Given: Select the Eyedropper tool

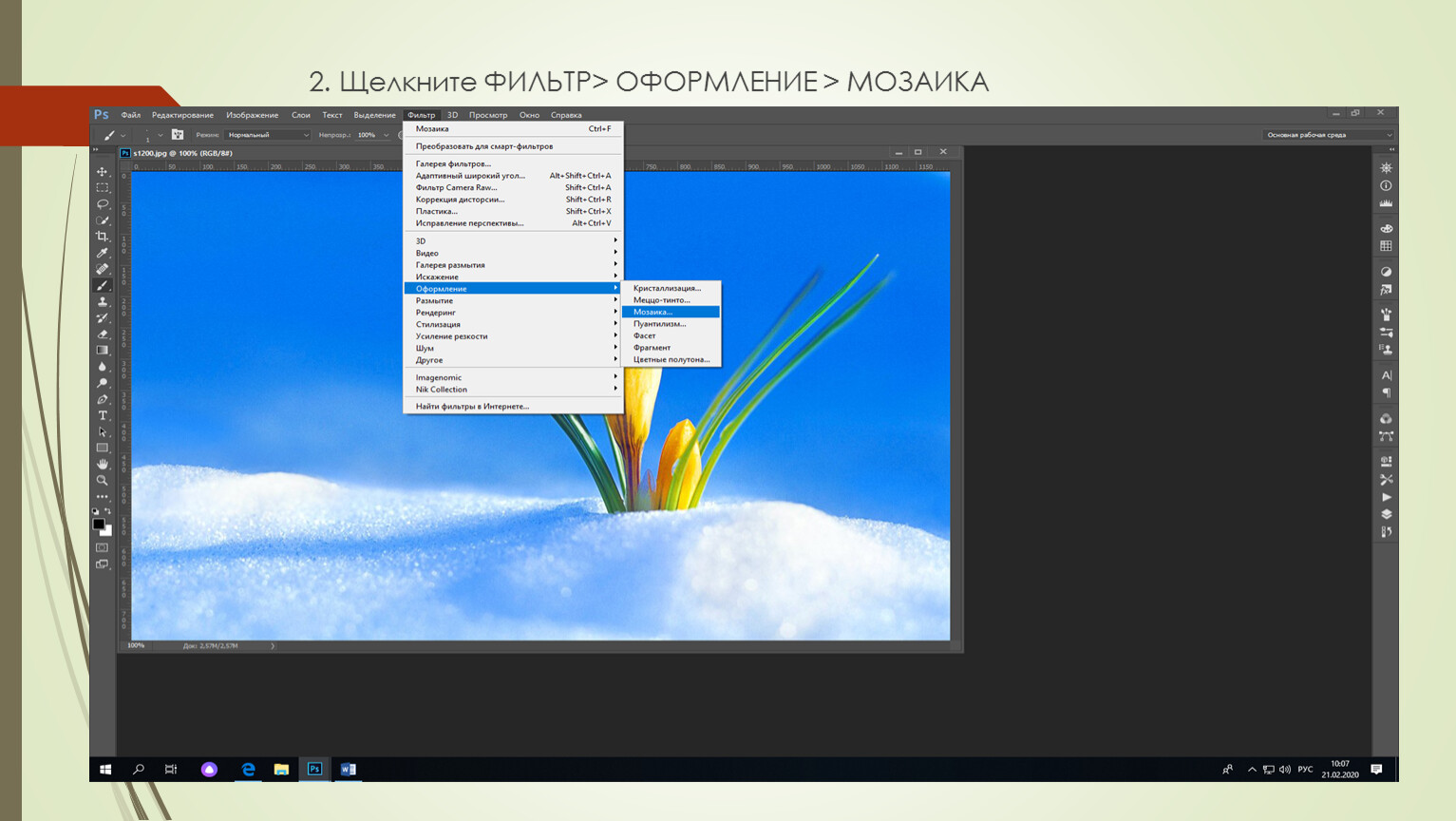Looking at the screenshot, I should tap(103, 253).
